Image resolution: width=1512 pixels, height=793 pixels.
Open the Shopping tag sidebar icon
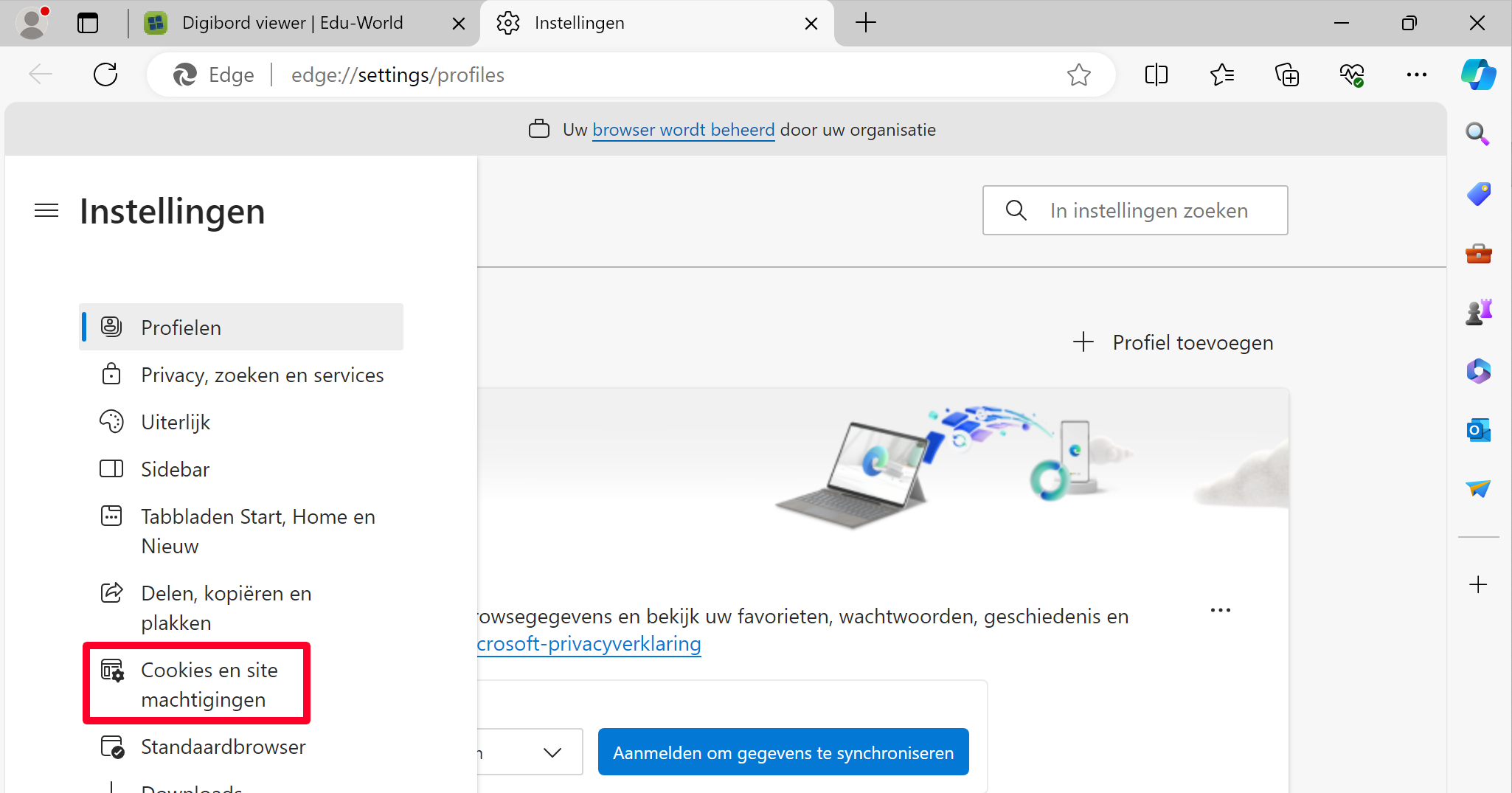click(1478, 194)
